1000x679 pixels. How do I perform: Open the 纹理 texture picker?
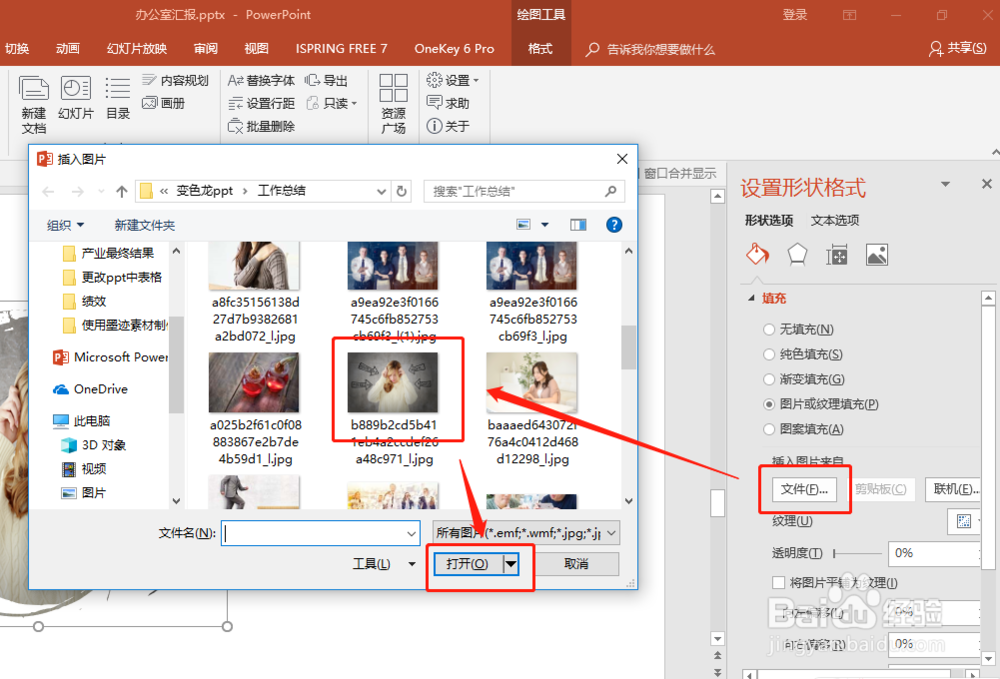point(964,521)
